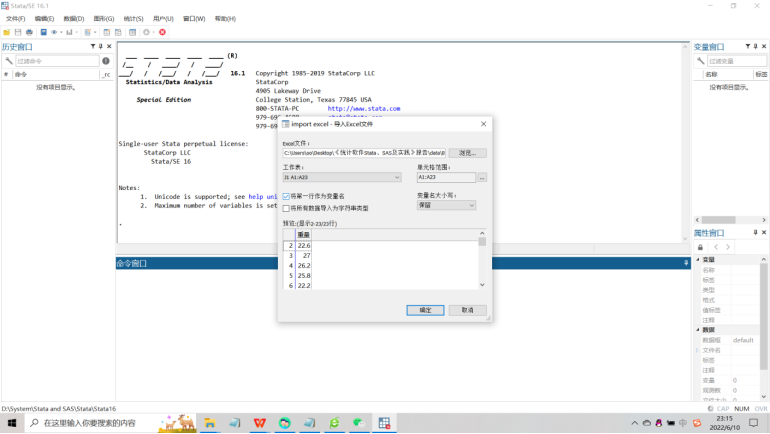The height and width of the screenshot is (434, 770).
Task: Click the Properties window vertical scrollbar thumb
Action: tap(763, 317)
